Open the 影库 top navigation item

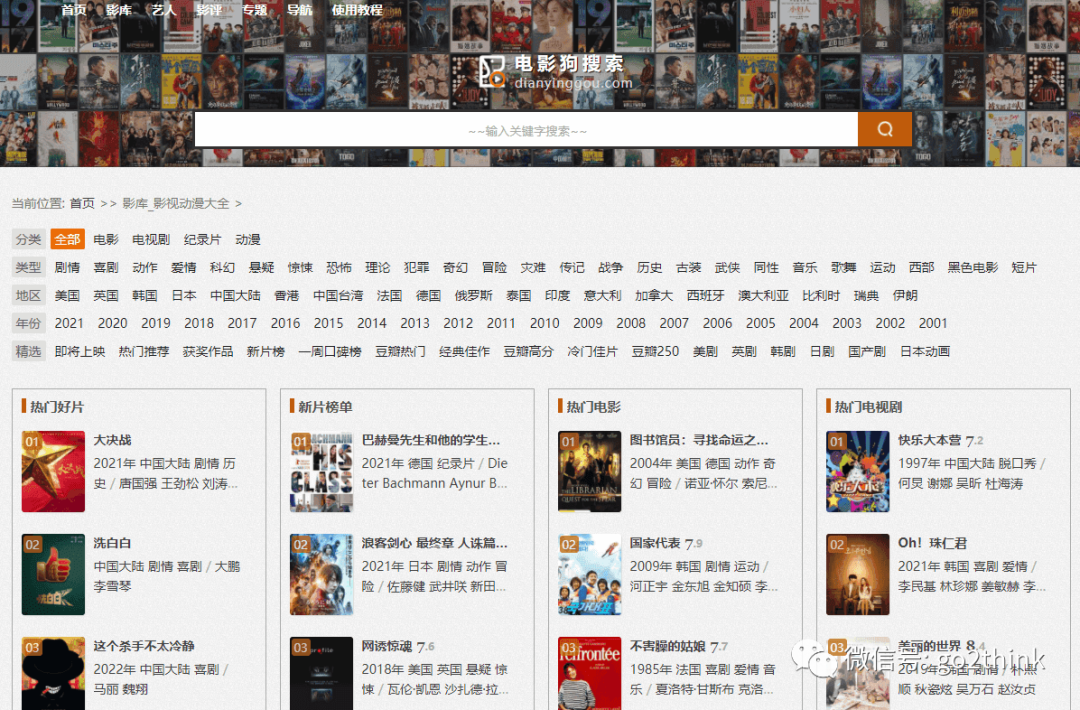tap(119, 10)
